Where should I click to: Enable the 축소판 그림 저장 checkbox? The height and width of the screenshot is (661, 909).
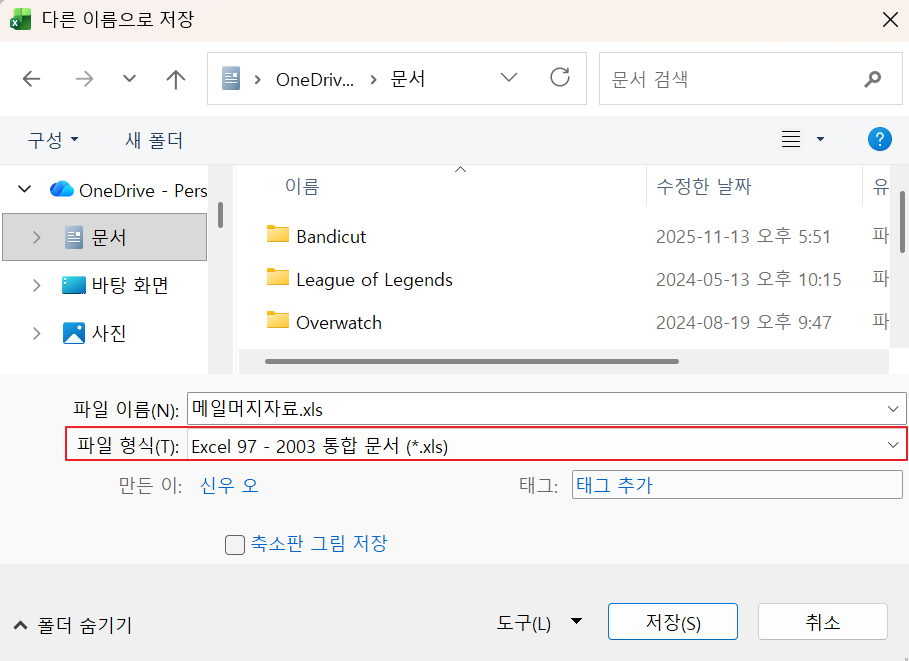click(234, 545)
